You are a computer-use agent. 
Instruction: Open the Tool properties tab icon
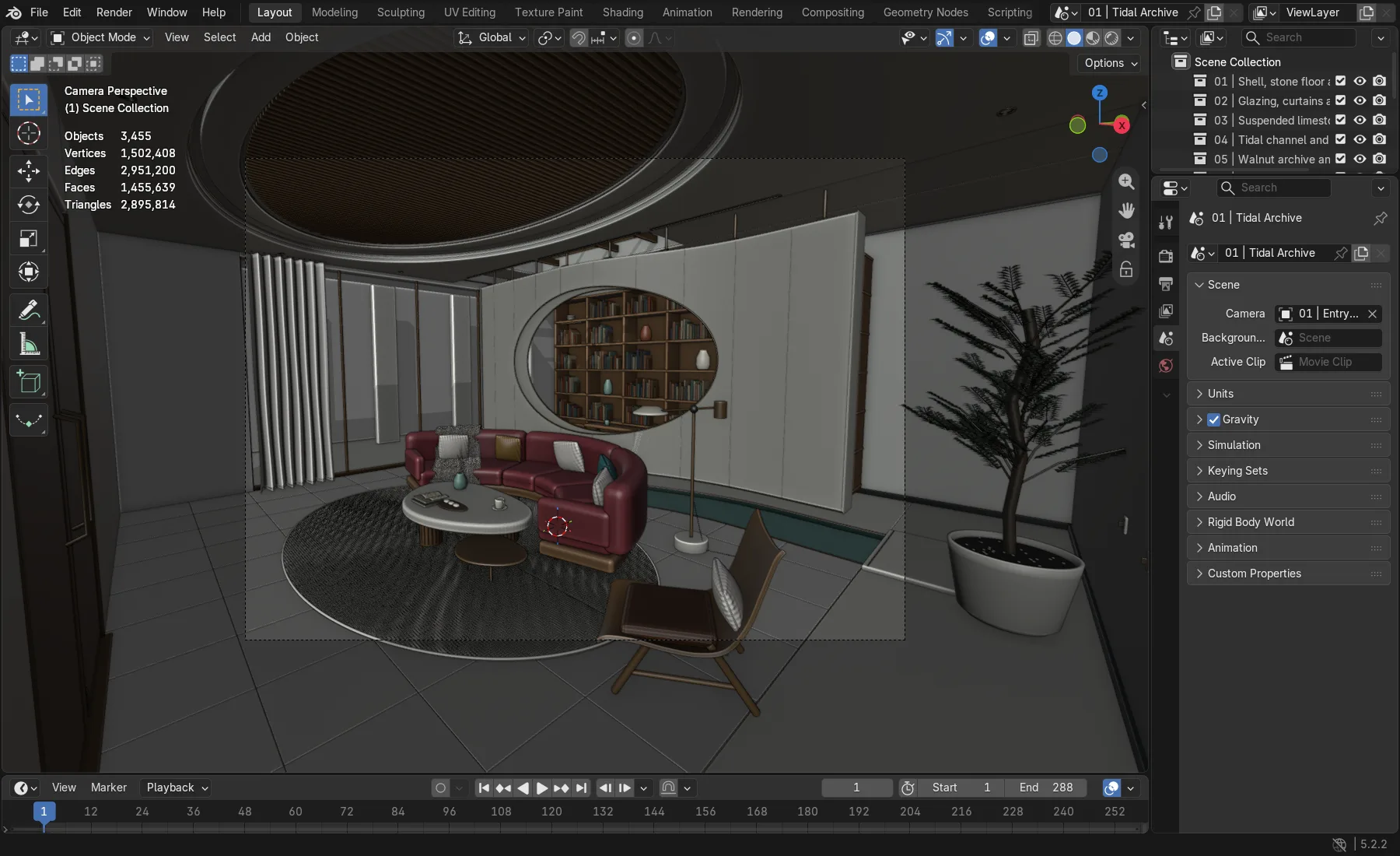point(1165,223)
